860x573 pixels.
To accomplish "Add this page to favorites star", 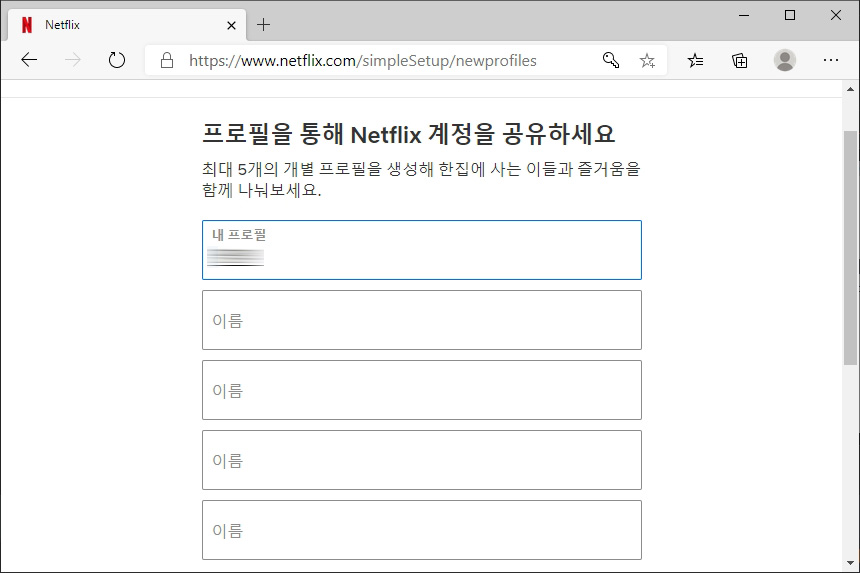I will tap(647, 60).
